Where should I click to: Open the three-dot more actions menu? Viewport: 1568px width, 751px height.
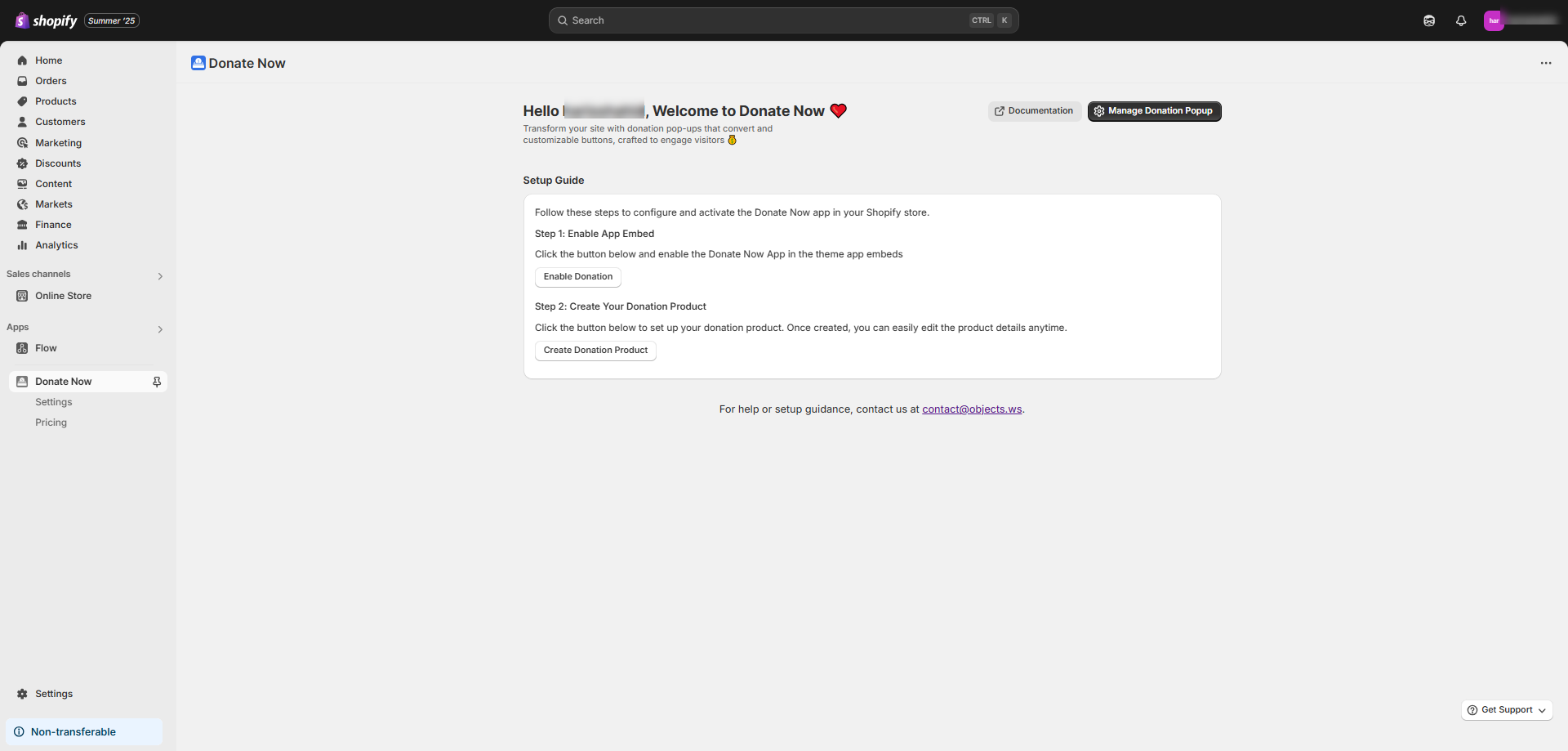click(1546, 63)
